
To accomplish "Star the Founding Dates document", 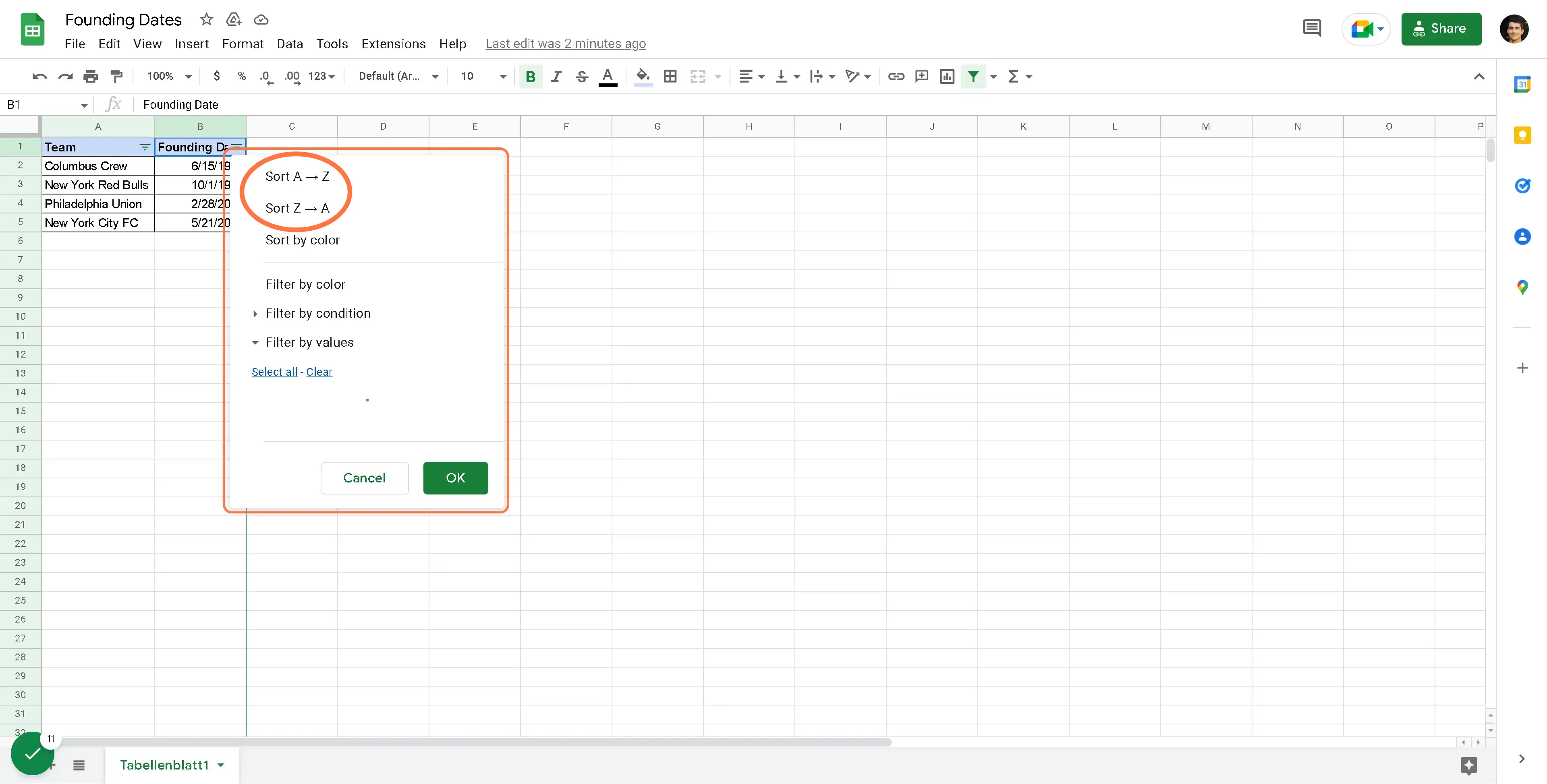I will coord(206,19).
